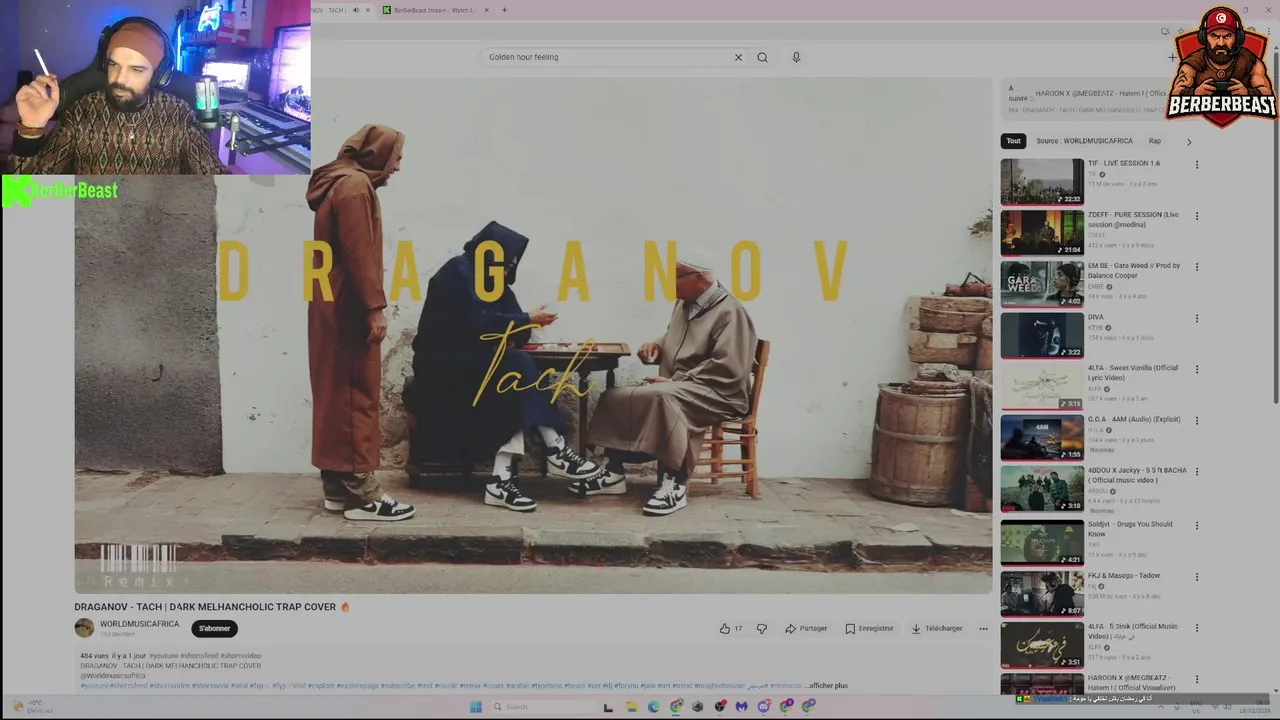Open WORLDMUSICAFRICA channel avatar
Viewport: 1280px width, 720px height.
(x=84, y=628)
